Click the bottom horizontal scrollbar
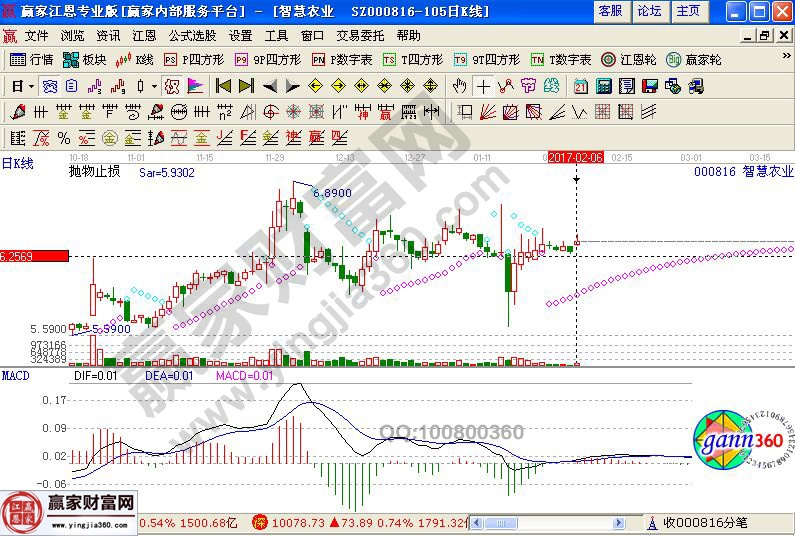The width and height of the screenshot is (795, 536). [x=560, y=522]
